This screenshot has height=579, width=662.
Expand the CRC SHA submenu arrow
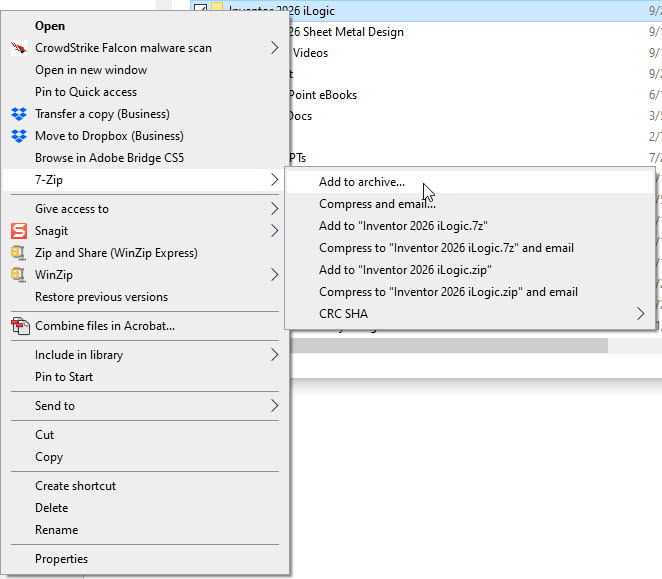click(x=640, y=314)
